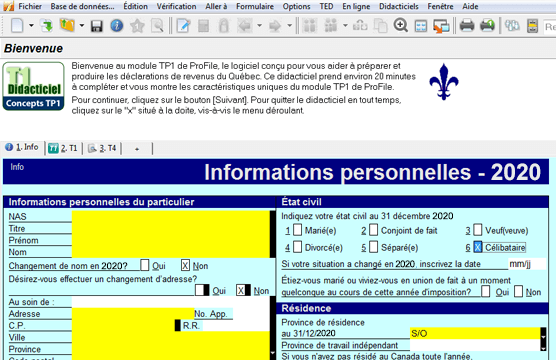Viewport: 556px width, 360px height.
Task: Click the Prénom input field
Action: click(x=171, y=240)
